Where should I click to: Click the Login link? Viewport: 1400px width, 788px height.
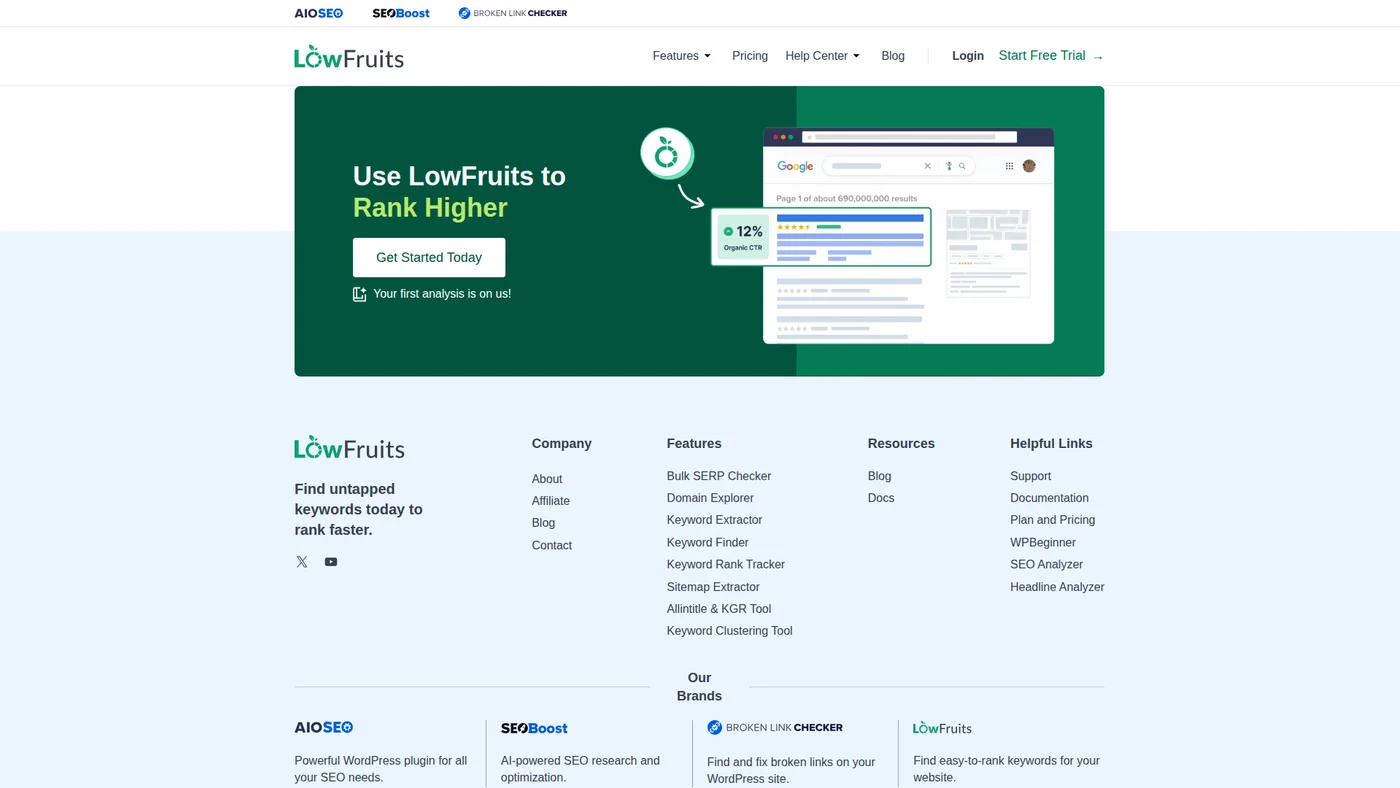[x=968, y=56]
